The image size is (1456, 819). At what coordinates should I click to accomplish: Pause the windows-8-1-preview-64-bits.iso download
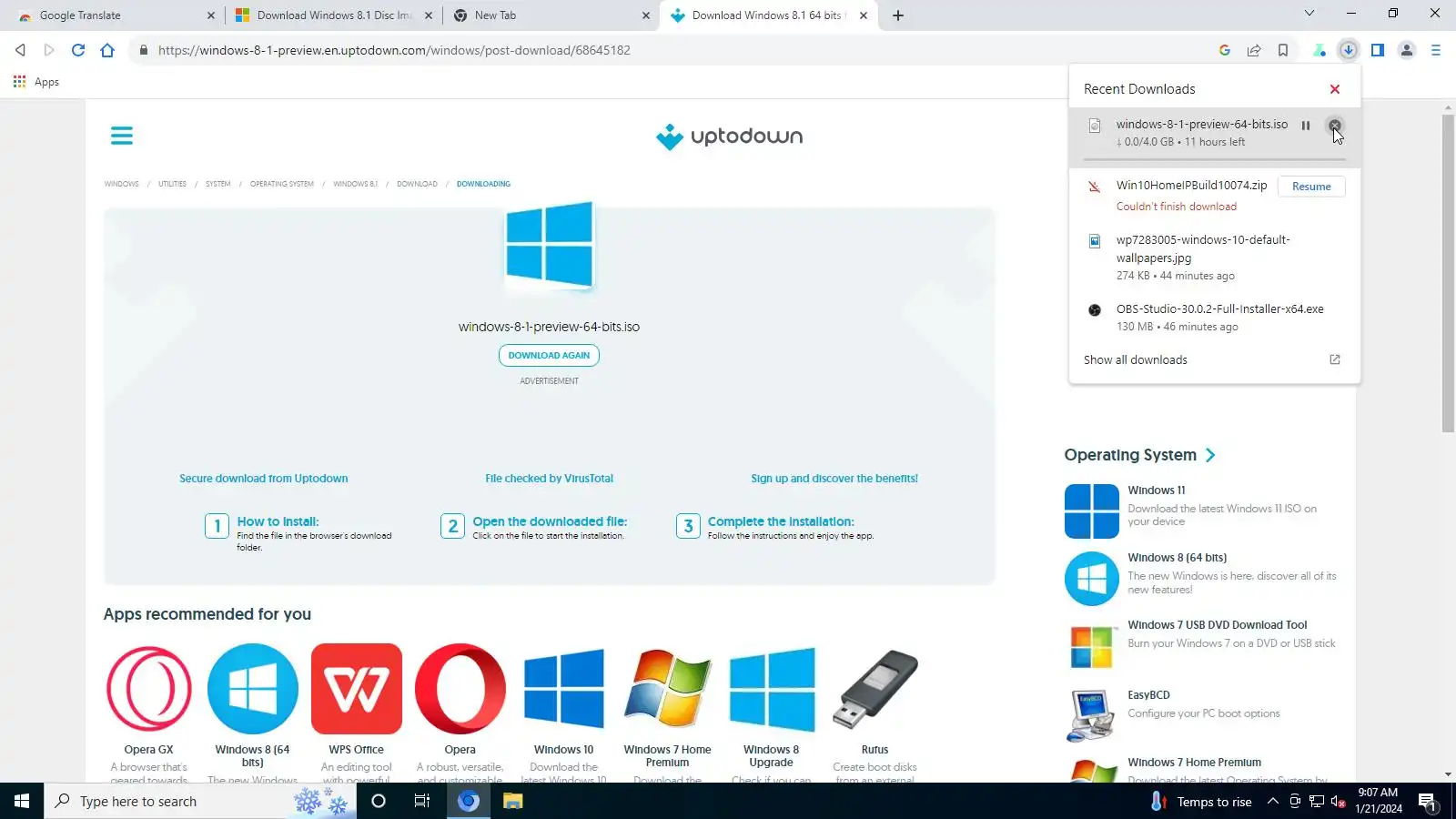tap(1306, 126)
